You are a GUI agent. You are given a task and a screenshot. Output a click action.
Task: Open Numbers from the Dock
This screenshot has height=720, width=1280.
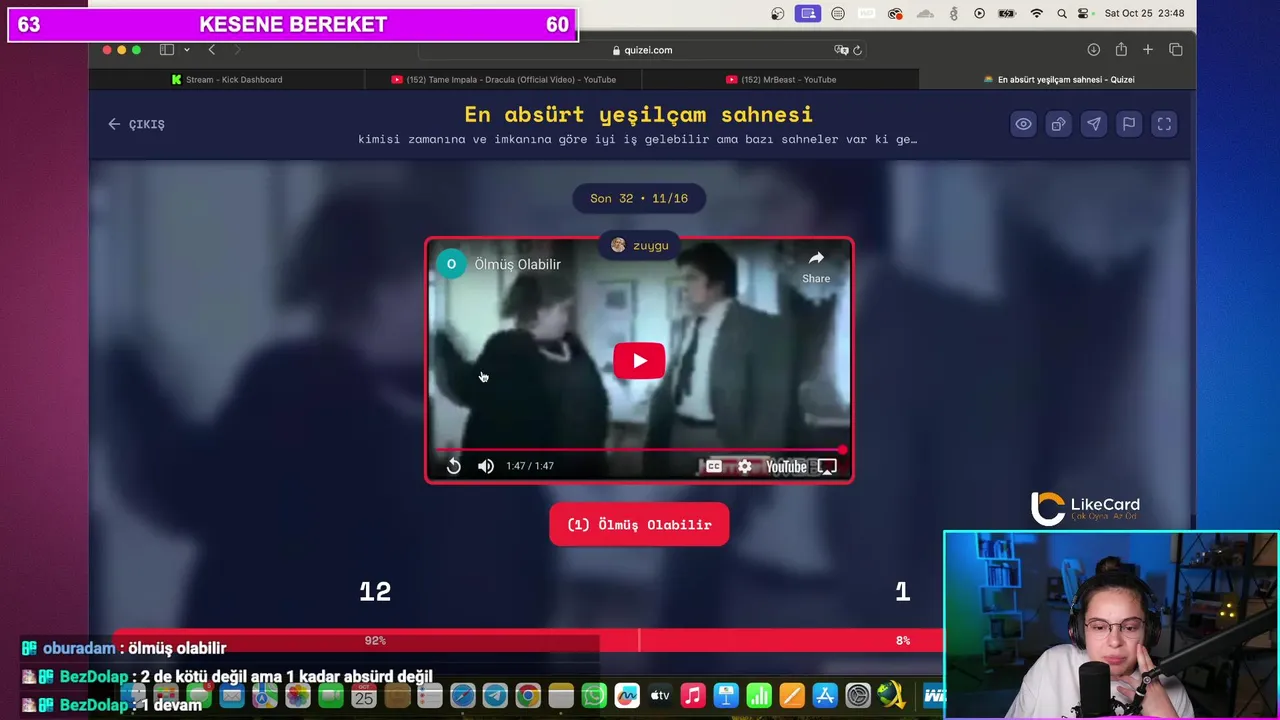pos(759,696)
